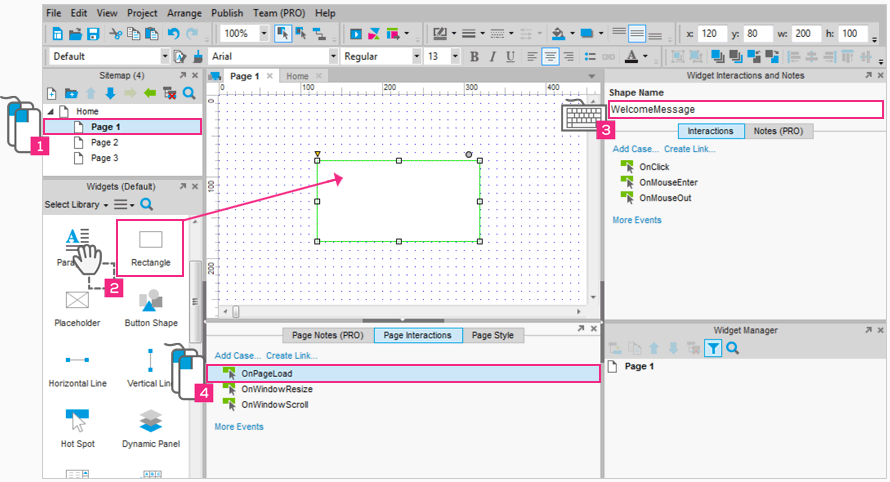
Task: Add a new page in Sitemap
Action: (x=52, y=92)
